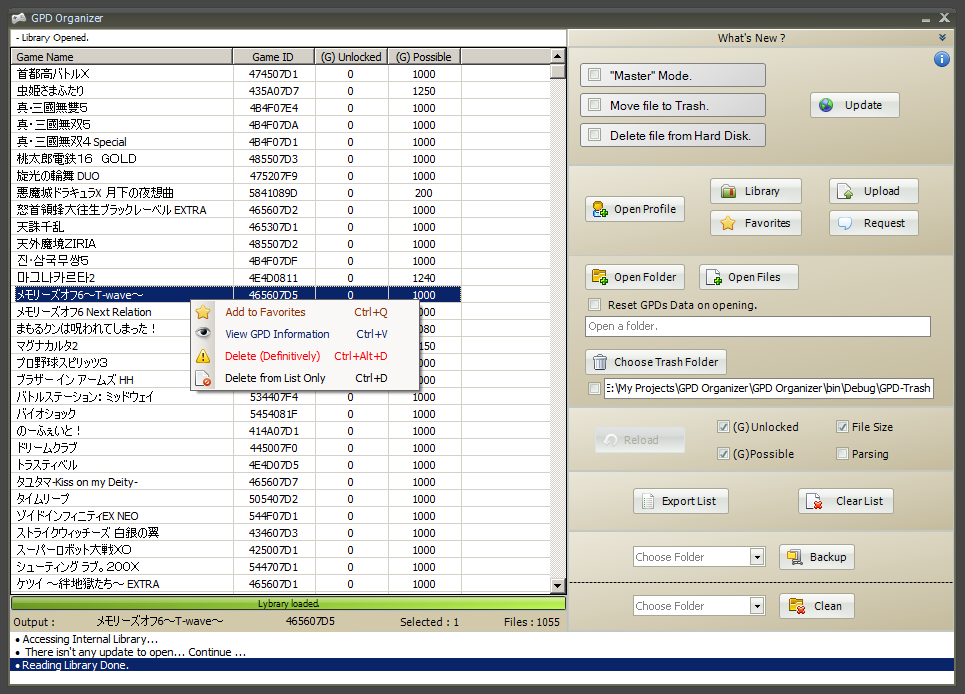The width and height of the screenshot is (965, 694).
Task: Select Add to Favorites in context menu
Action: pos(265,312)
